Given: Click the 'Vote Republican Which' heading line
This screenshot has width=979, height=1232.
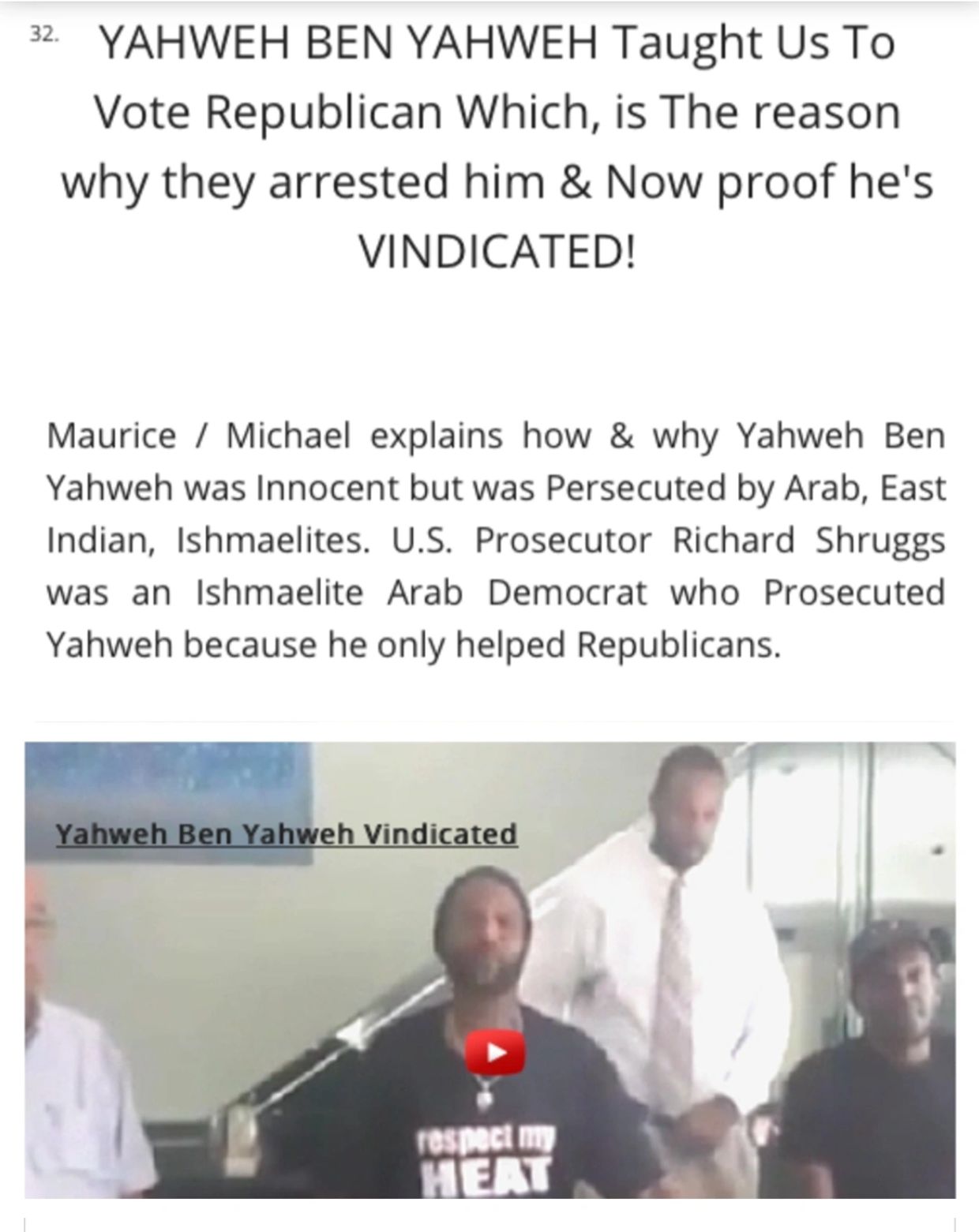Looking at the screenshot, I should click(x=497, y=113).
